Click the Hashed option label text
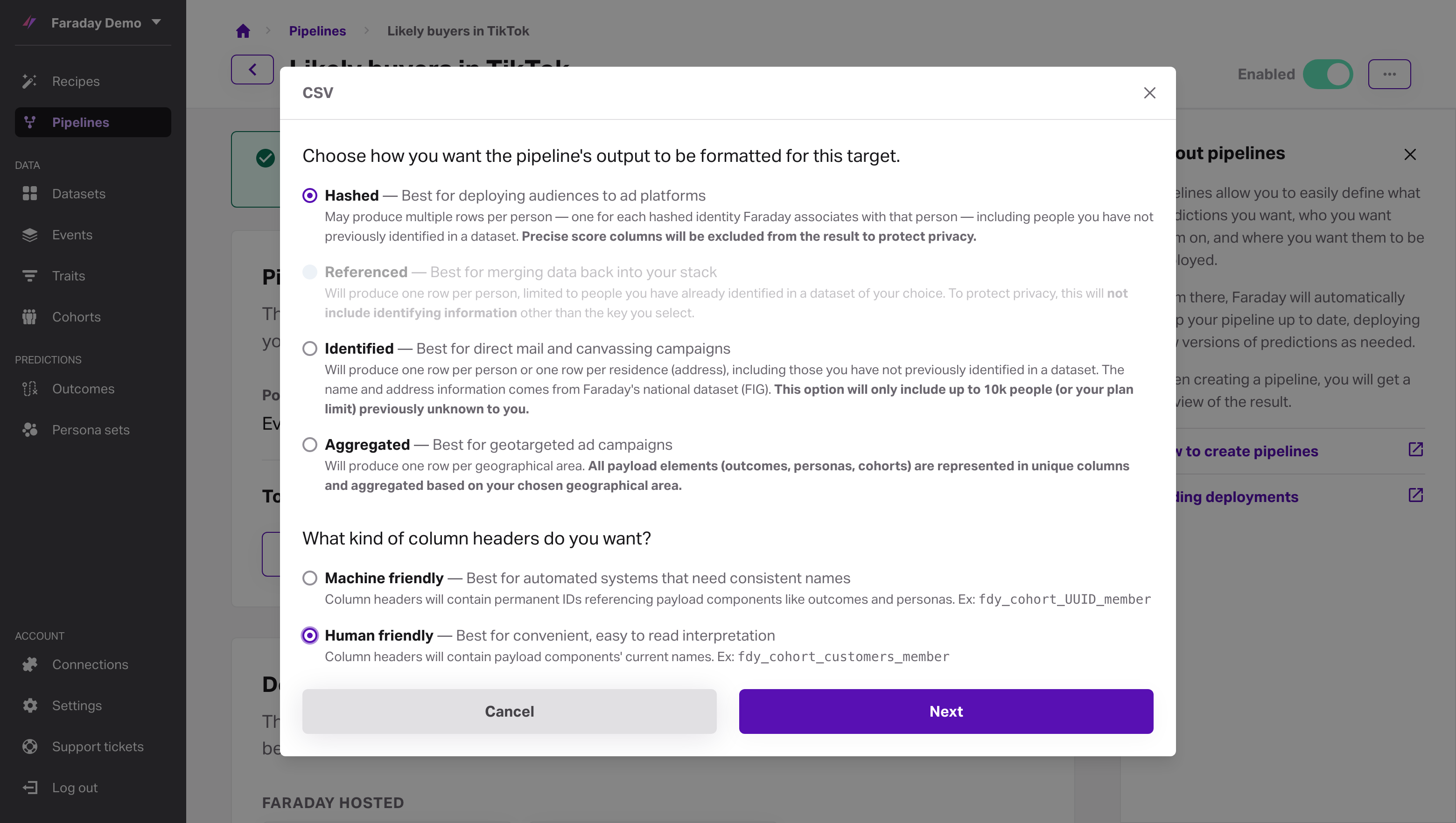This screenshot has width=1456, height=823. (x=351, y=195)
